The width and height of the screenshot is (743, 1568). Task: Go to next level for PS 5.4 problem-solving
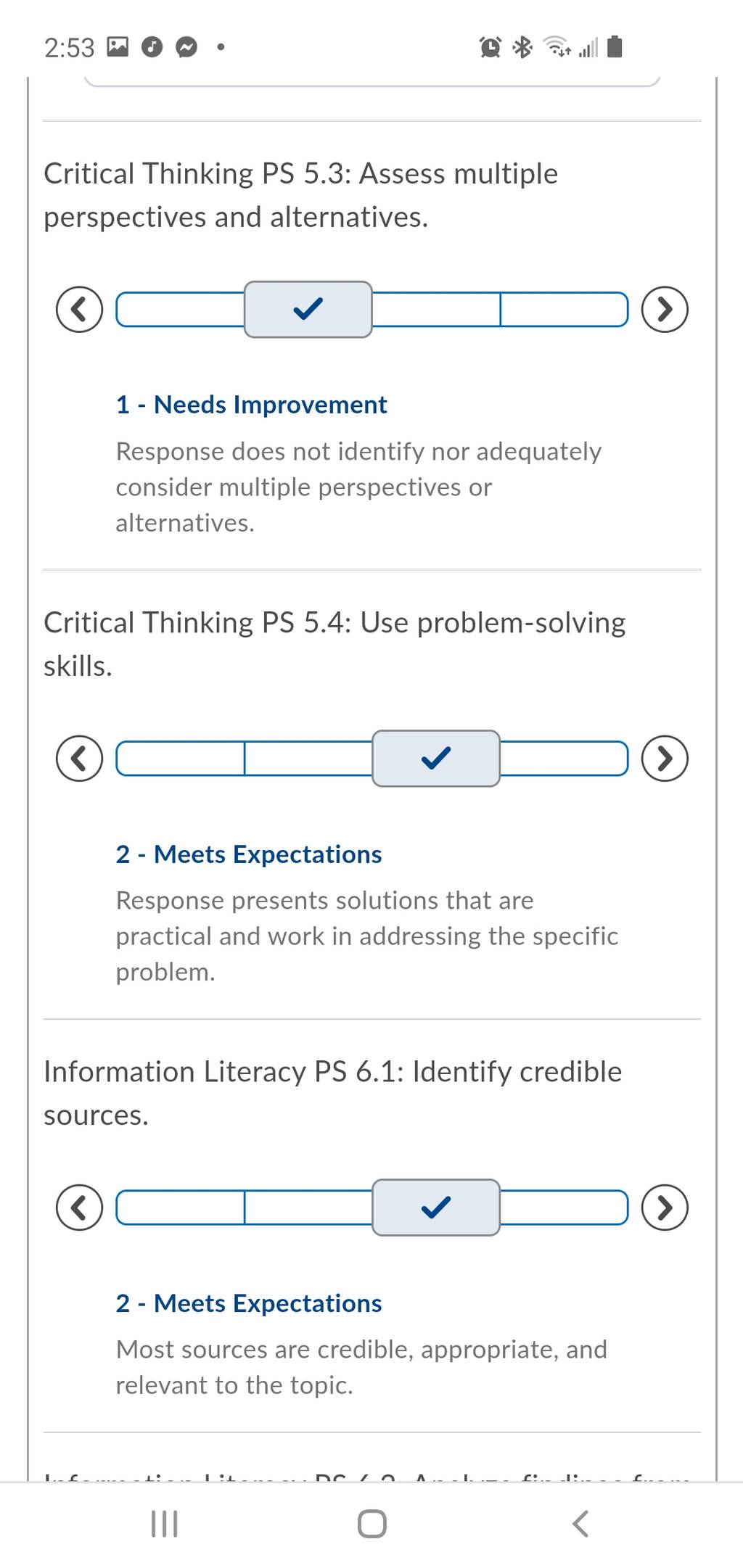665,759
